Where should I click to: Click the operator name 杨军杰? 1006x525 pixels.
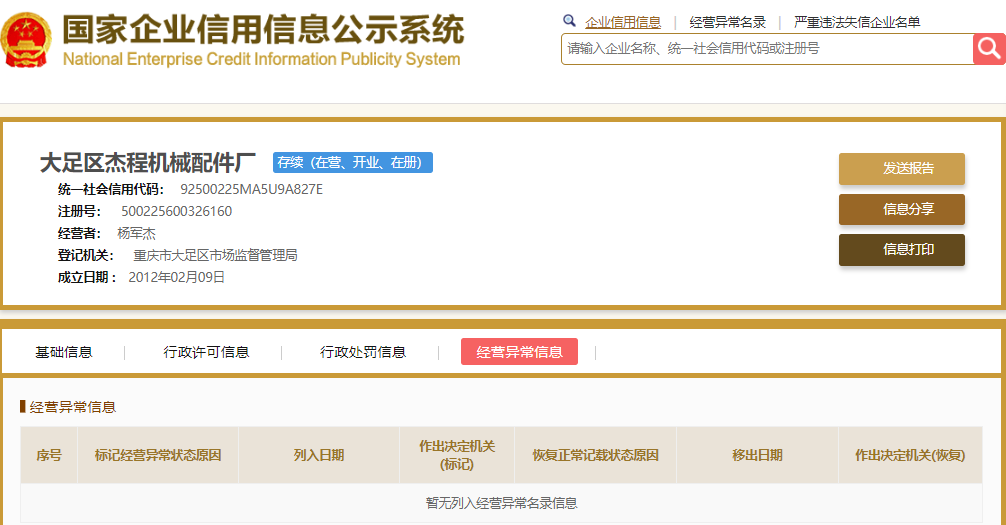136,234
